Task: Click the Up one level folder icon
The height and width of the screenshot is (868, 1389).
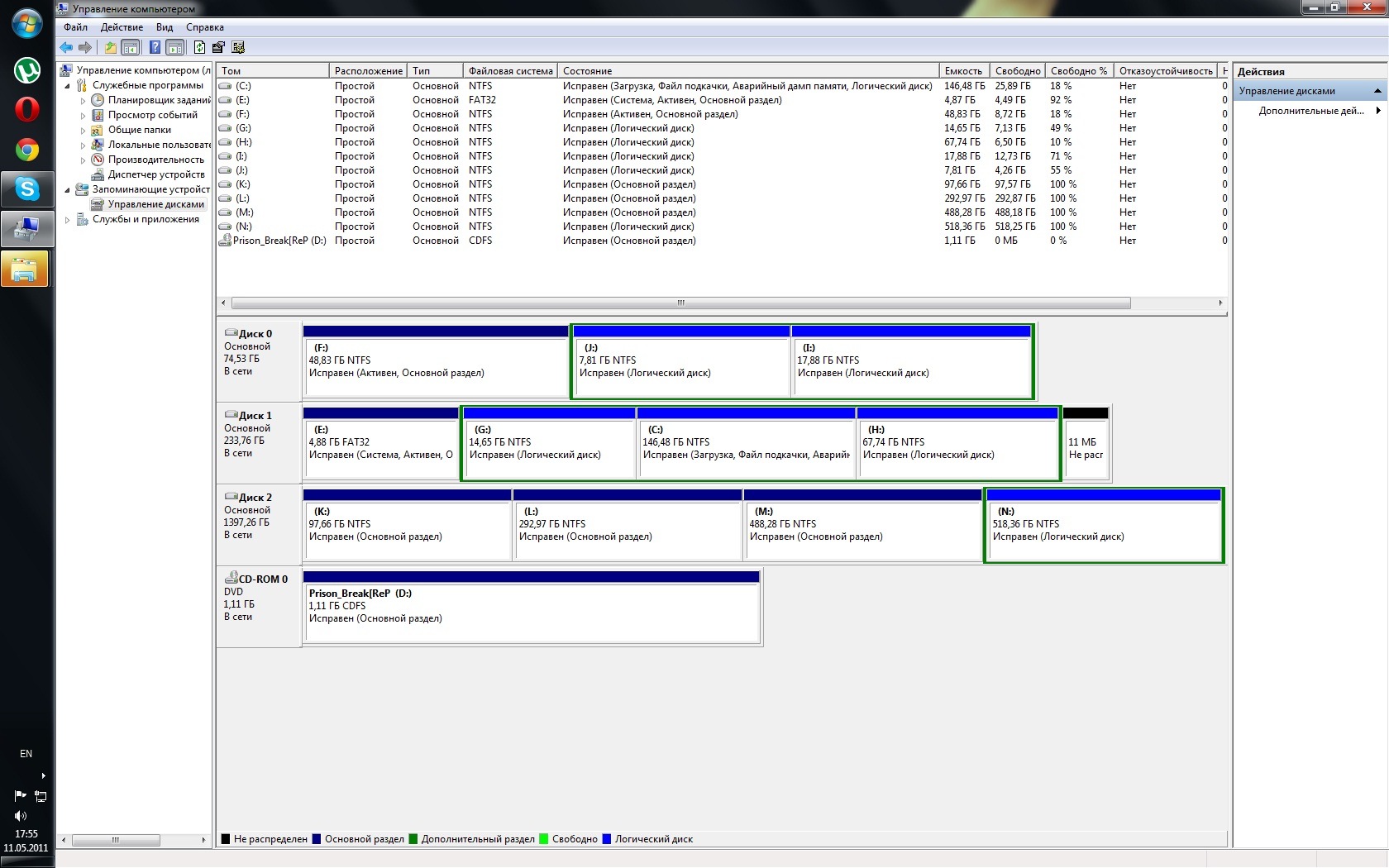Action: (x=110, y=47)
